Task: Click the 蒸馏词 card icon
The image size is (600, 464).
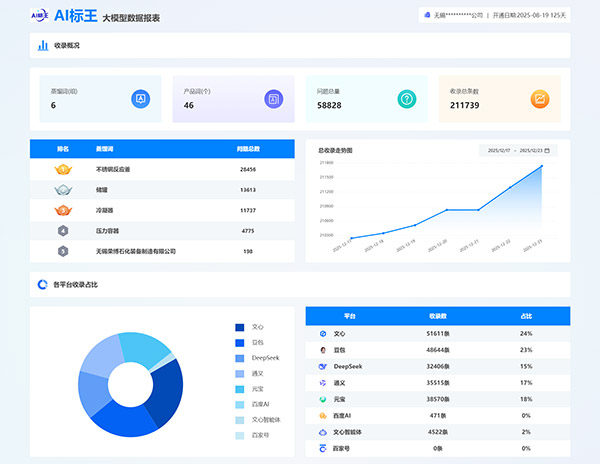Action: click(141, 99)
